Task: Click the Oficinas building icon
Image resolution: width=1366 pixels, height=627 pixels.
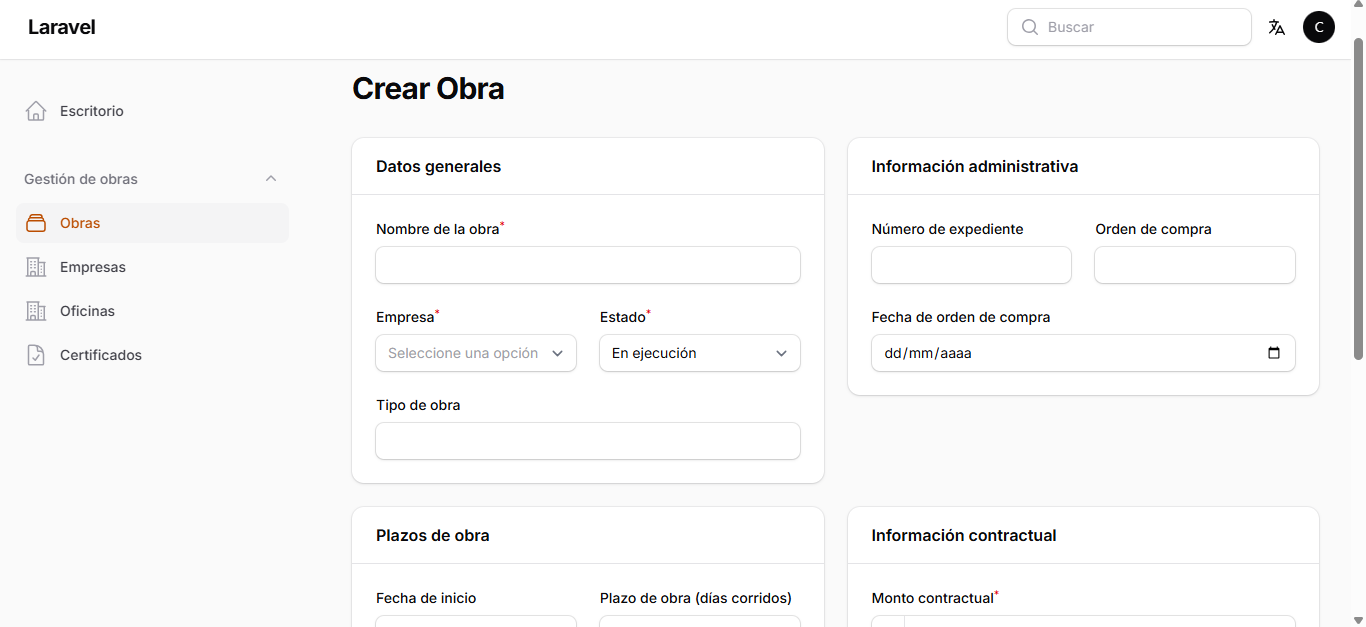Action: click(36, 311)
